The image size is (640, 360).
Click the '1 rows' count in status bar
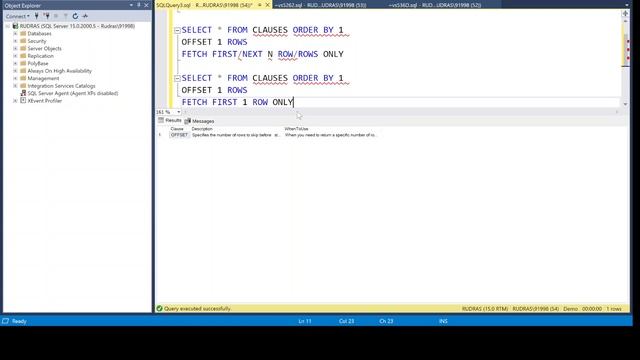coord(614,309)
